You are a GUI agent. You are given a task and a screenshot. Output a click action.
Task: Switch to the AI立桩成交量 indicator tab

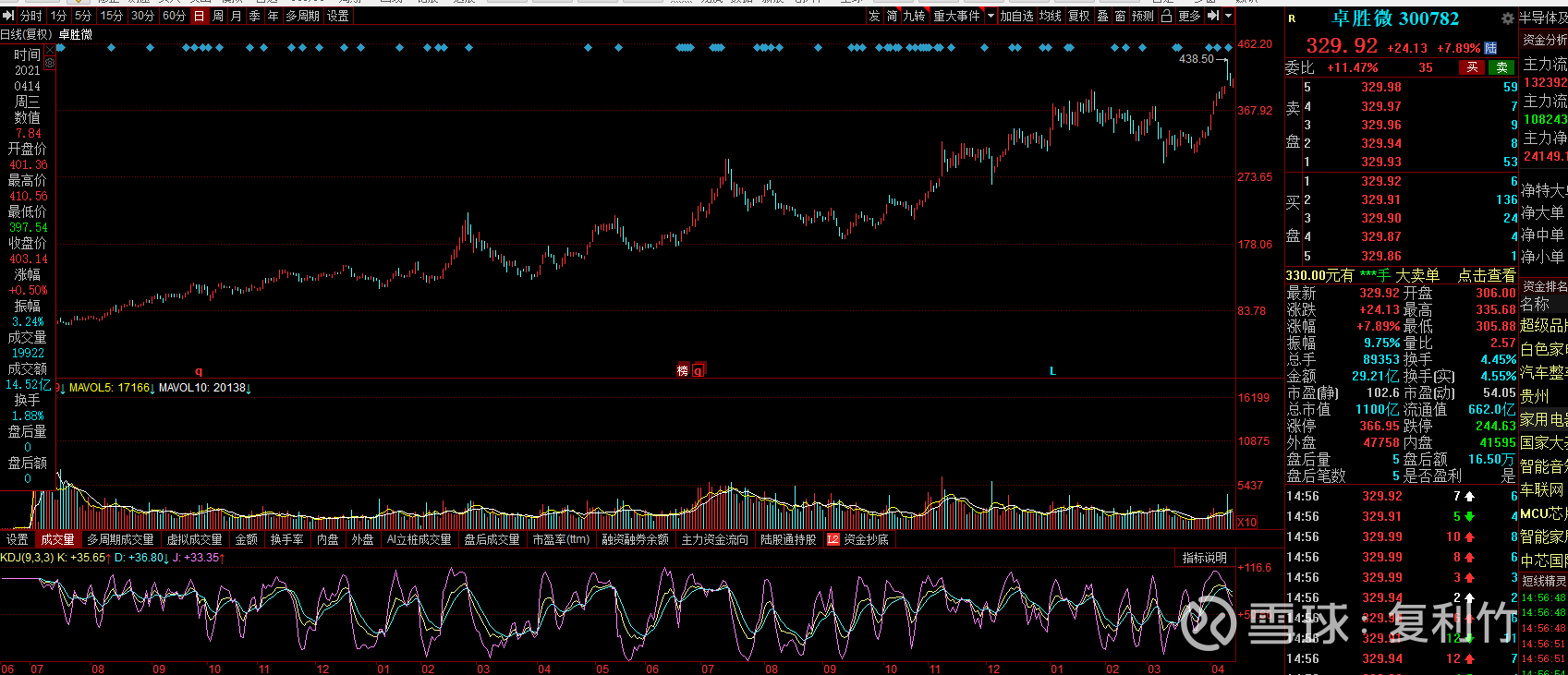(419, 539)
